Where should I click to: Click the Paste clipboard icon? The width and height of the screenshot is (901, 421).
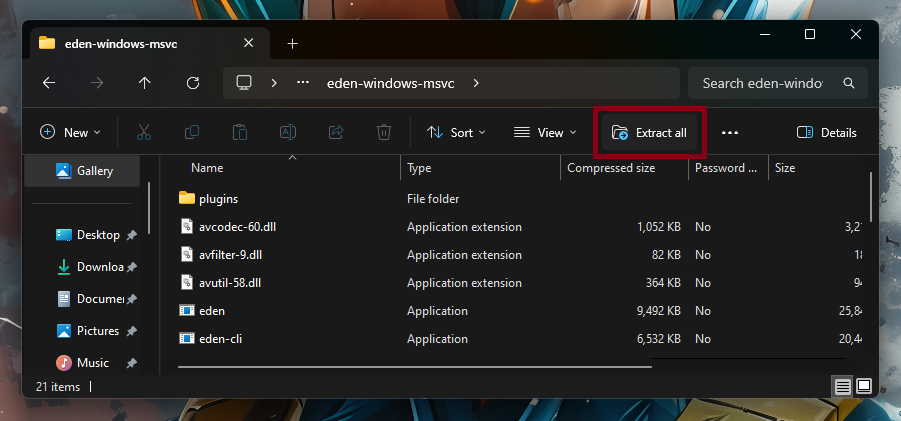(240, 133)
